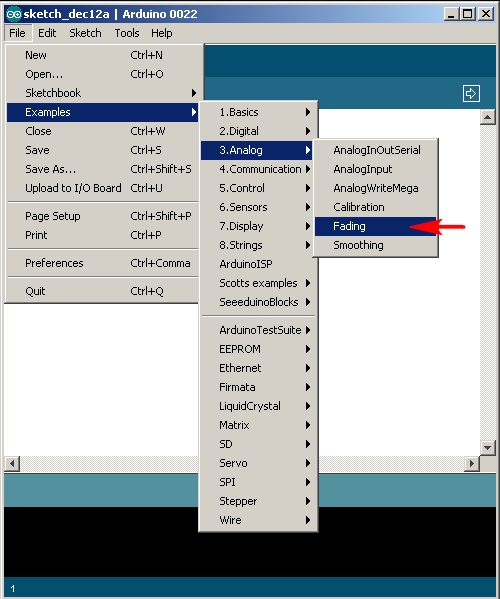
Task: Choose Save As... menu entry
Action: (102, 169)
